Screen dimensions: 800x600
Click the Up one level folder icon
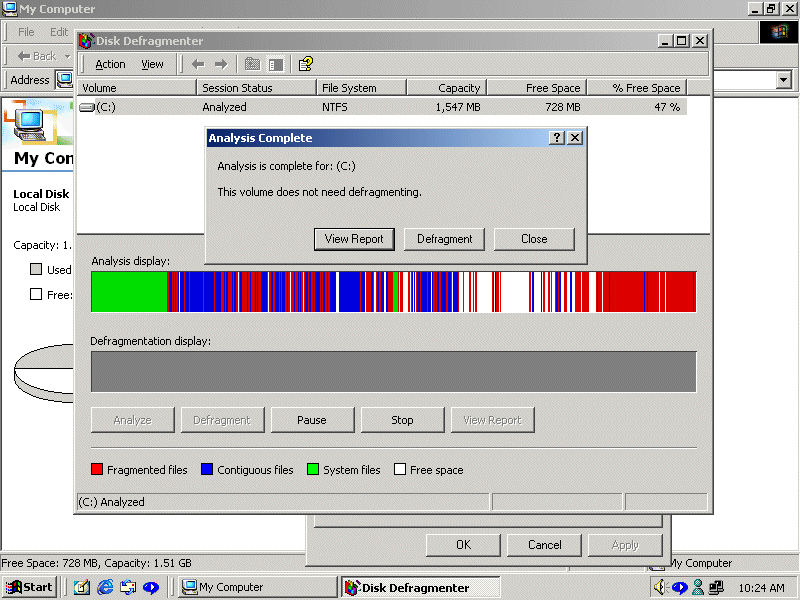(252, 64)
